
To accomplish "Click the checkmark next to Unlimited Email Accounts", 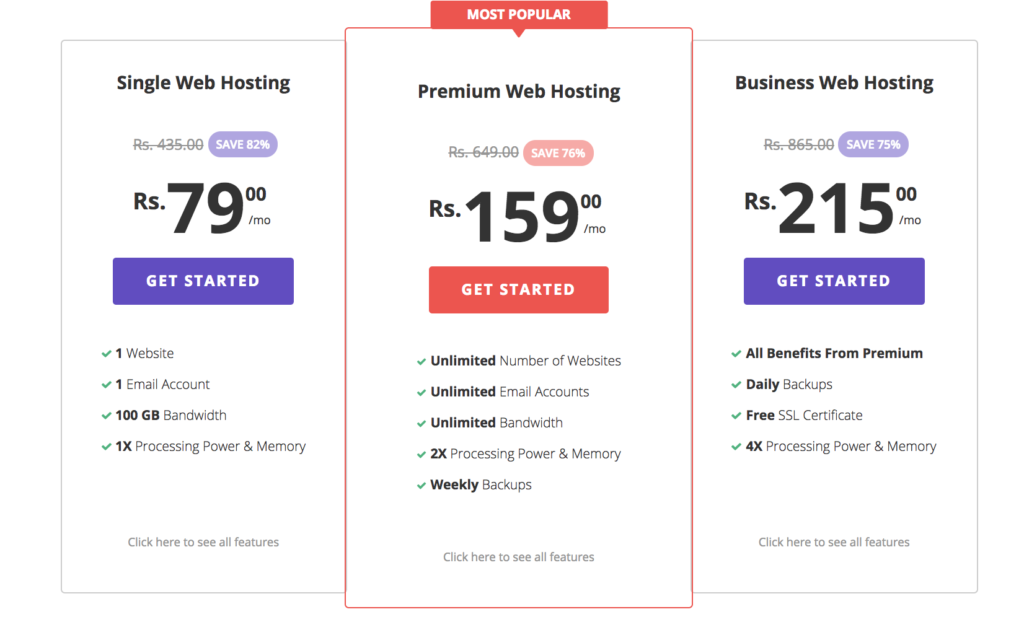I will coord(421,392).
